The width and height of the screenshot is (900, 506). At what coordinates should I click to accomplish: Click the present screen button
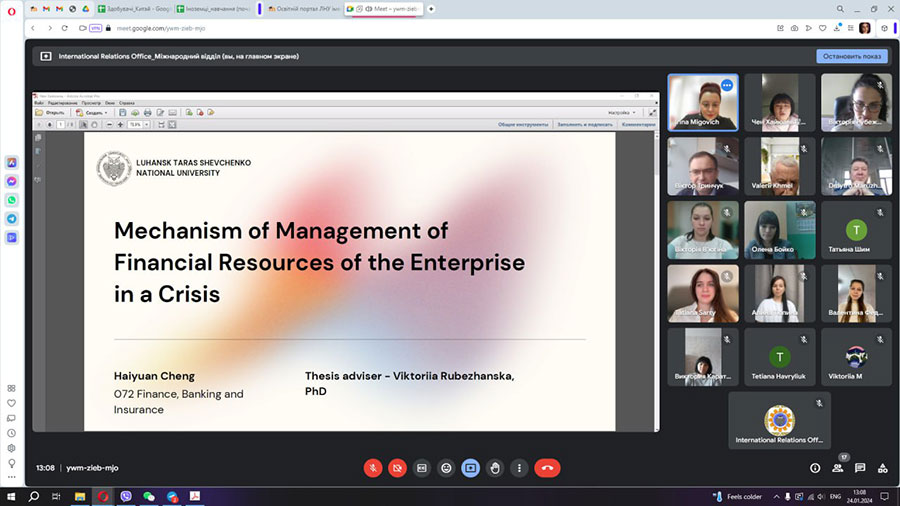470,467
